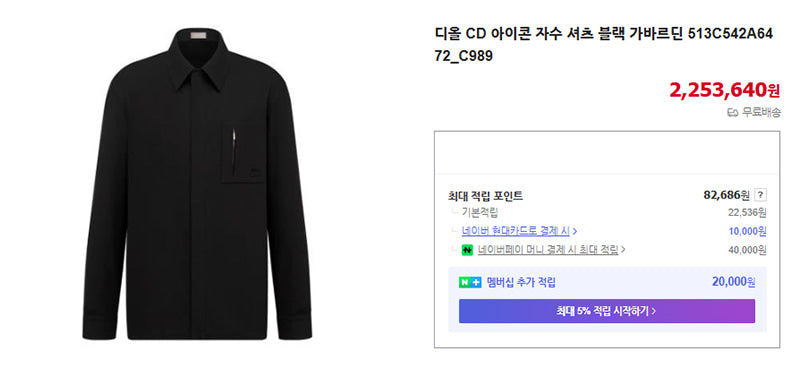Open the black Dior shirt product image
The image size is (800, 385).
pyautogui.click(x=197, y=184)
